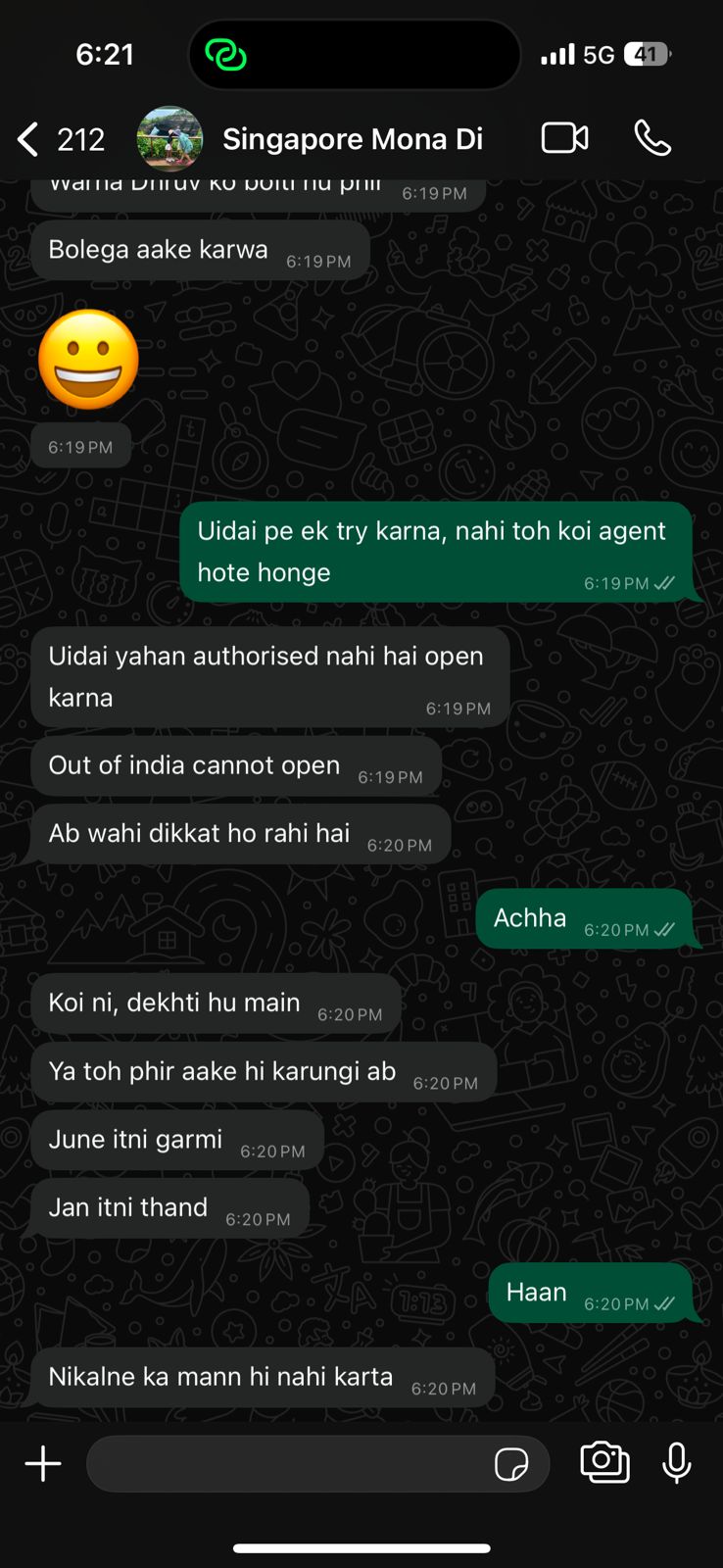Screen dimensions: 723x1568
Task: Open the camera from the bottom bar
Action: [604, 1462]
